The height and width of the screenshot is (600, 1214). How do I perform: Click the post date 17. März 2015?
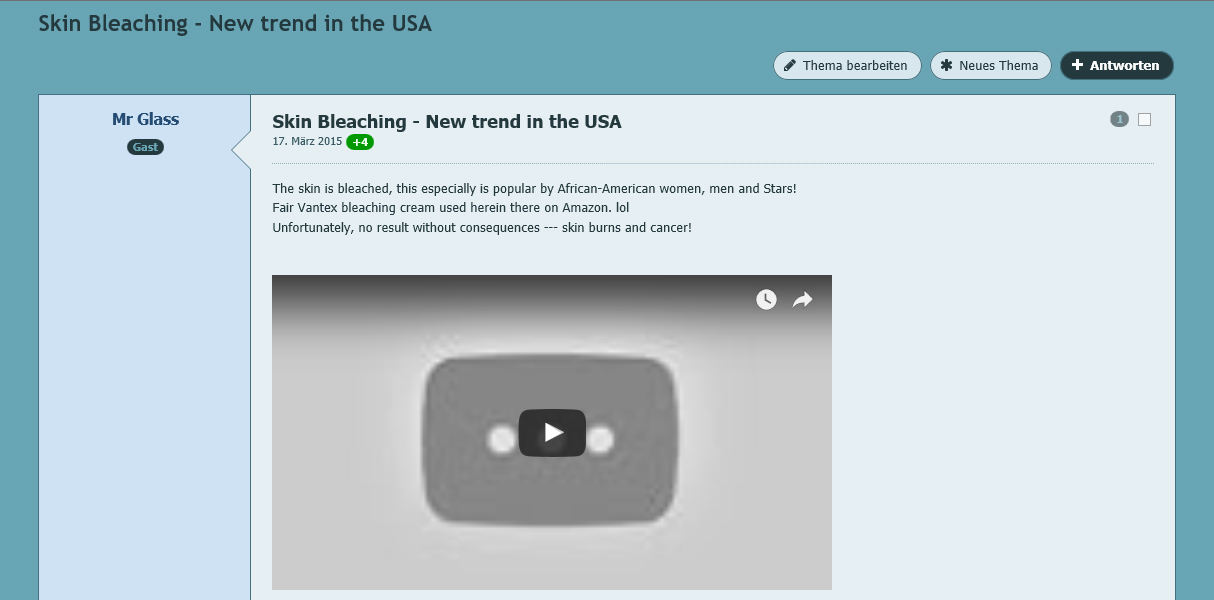tap(307, 142)
